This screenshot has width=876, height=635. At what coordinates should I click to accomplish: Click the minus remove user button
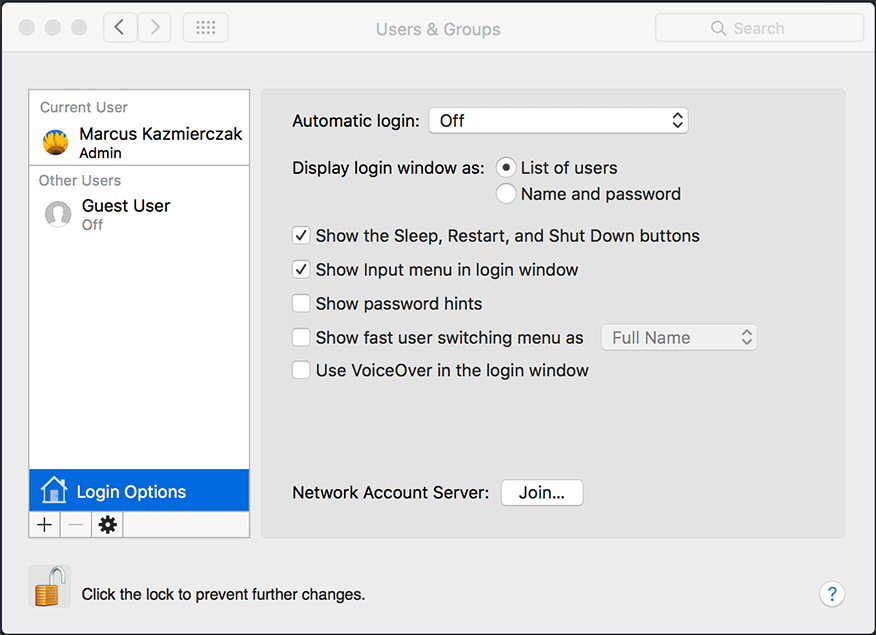click(76, 524)
